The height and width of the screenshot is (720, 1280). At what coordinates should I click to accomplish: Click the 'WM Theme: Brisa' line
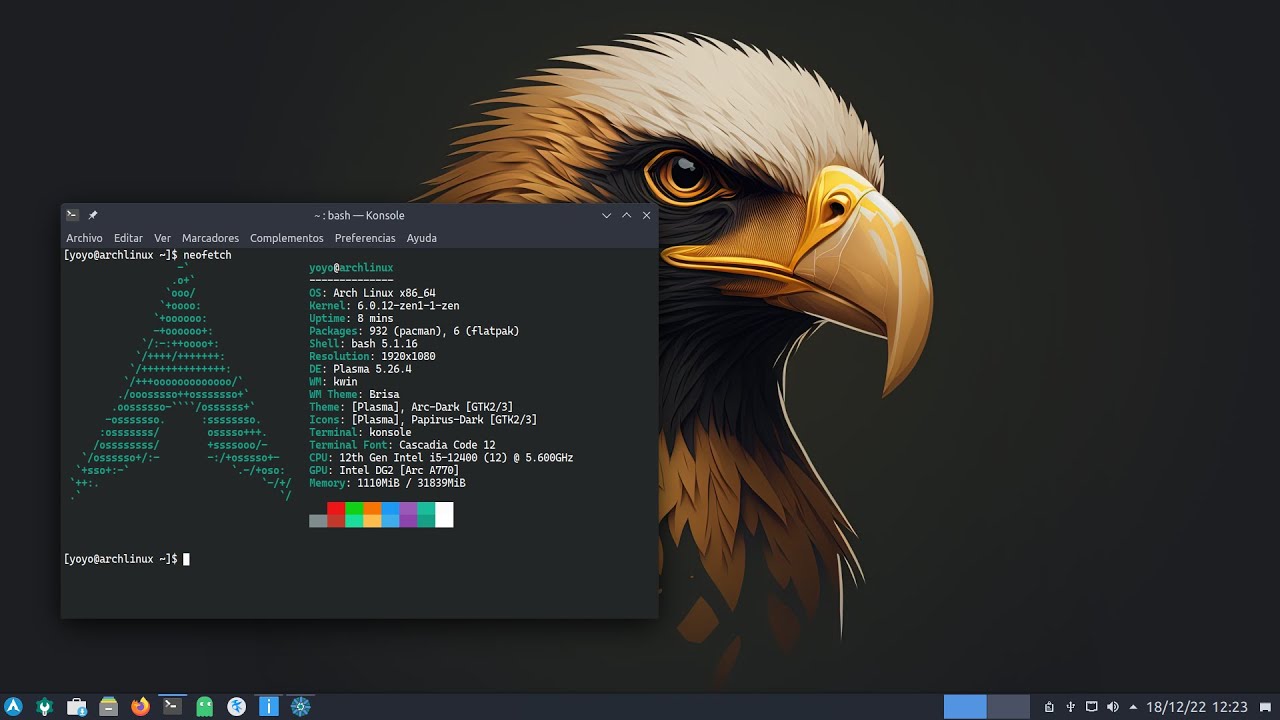(x=354, y=395)
